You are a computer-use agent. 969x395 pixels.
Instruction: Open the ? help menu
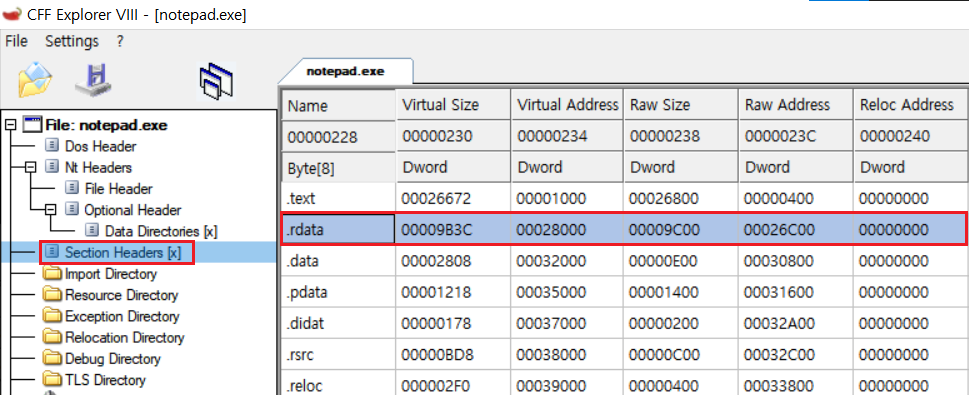[x=120, y=41]
